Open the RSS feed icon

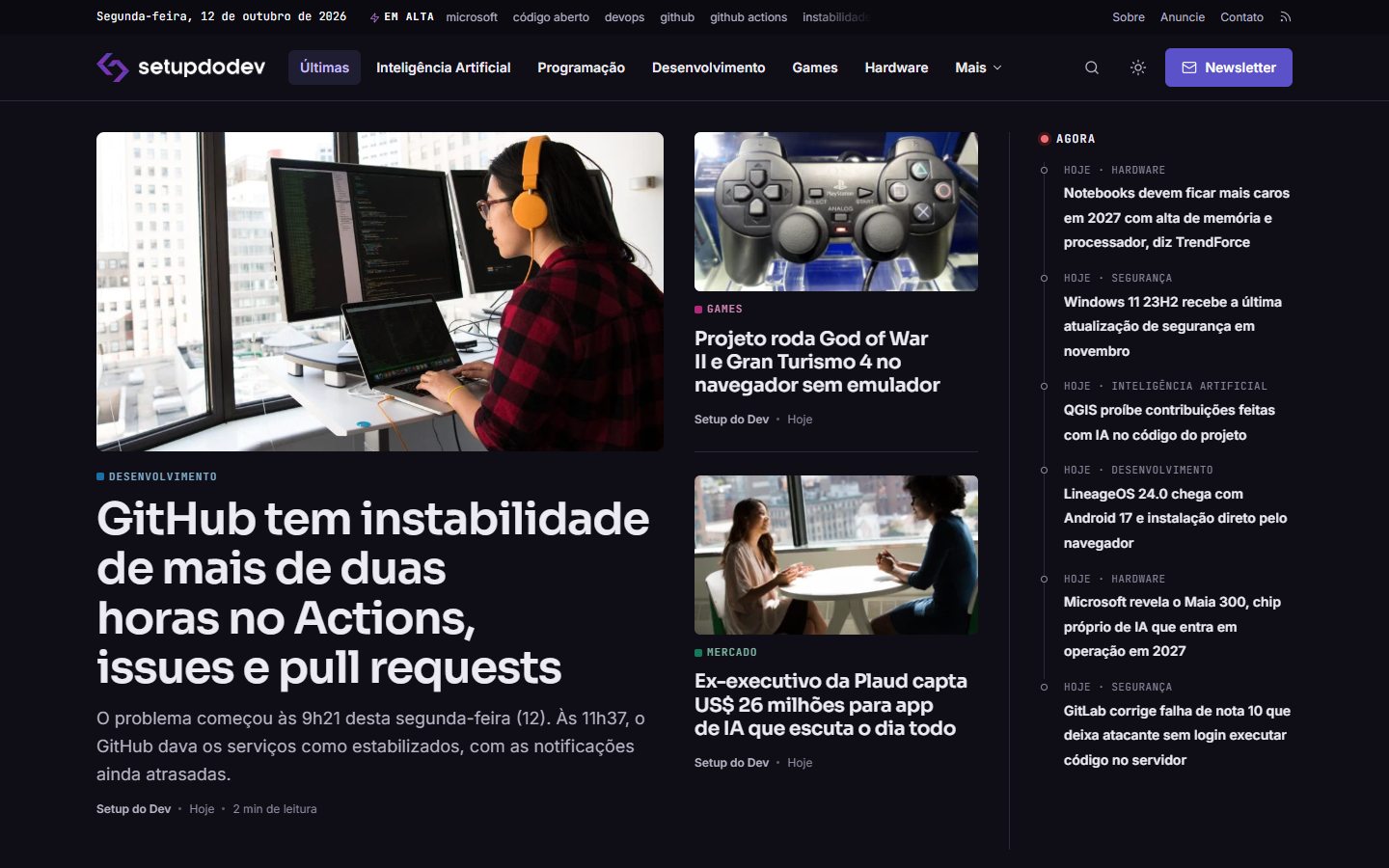coord(1286,17)
